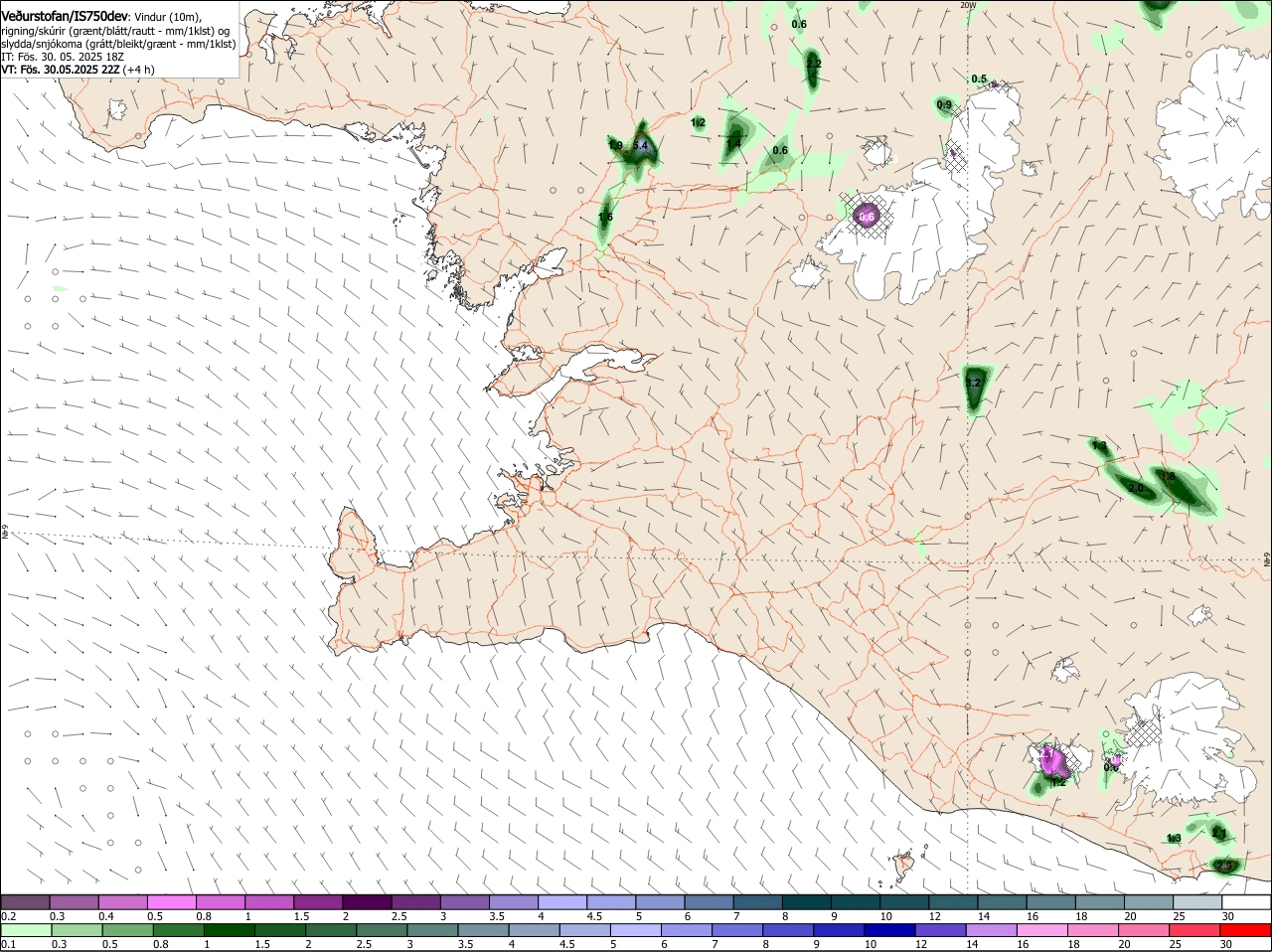
Task: Click the 1.6 precipitation value on the map
Action: pos(605,218)
